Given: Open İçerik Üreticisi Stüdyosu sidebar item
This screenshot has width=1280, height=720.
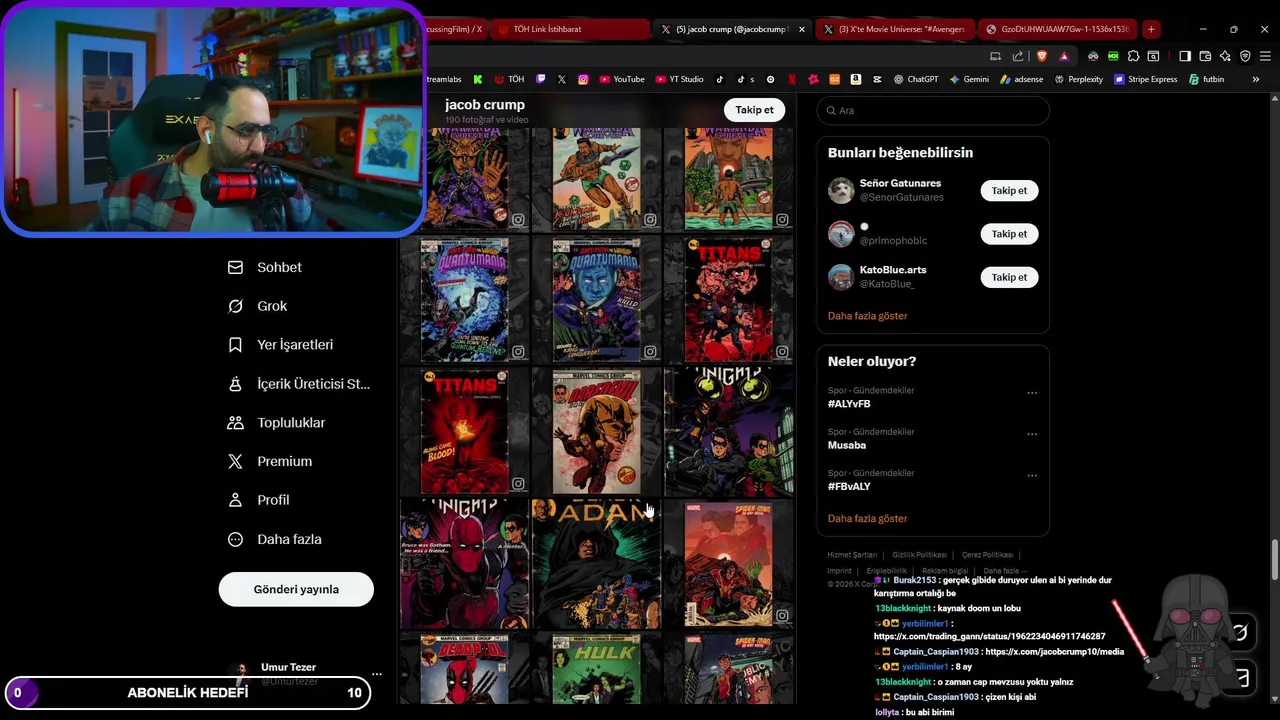Looking at the screenshot, I should [298, 384].
